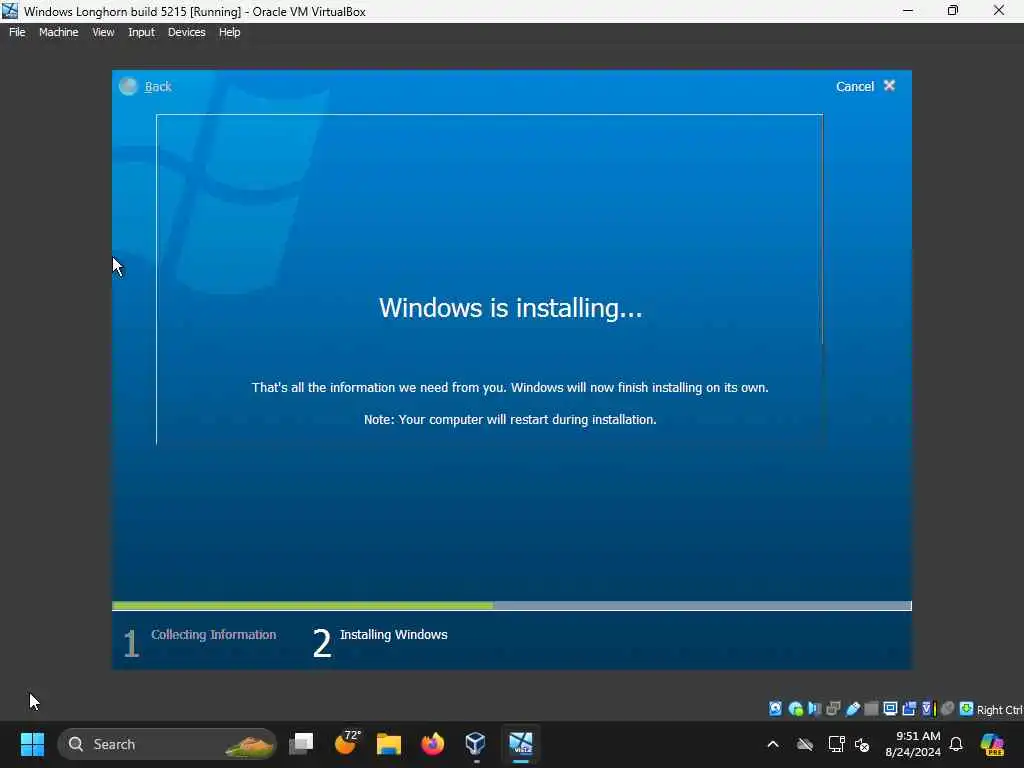Image resolution: width=1024 pixels, height=768 pixels.
Task: Click the VirtualBox audio status icon
Action: (x=814, y=709)
